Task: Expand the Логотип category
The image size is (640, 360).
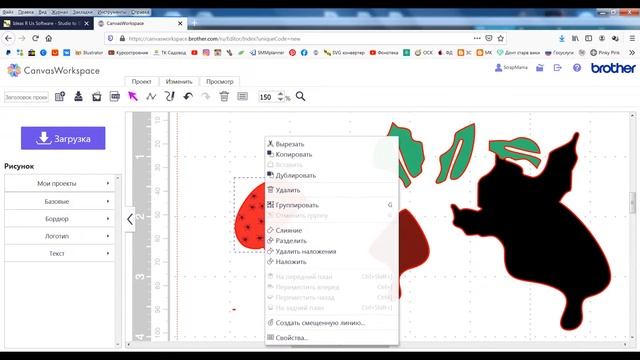Action: coord(60,236)
